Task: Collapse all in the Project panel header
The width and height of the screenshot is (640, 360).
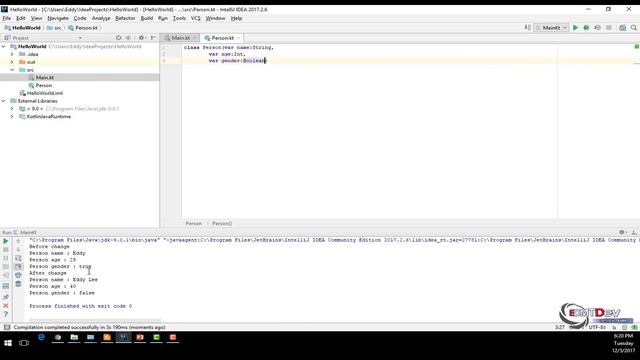Action: coord(128,38)
